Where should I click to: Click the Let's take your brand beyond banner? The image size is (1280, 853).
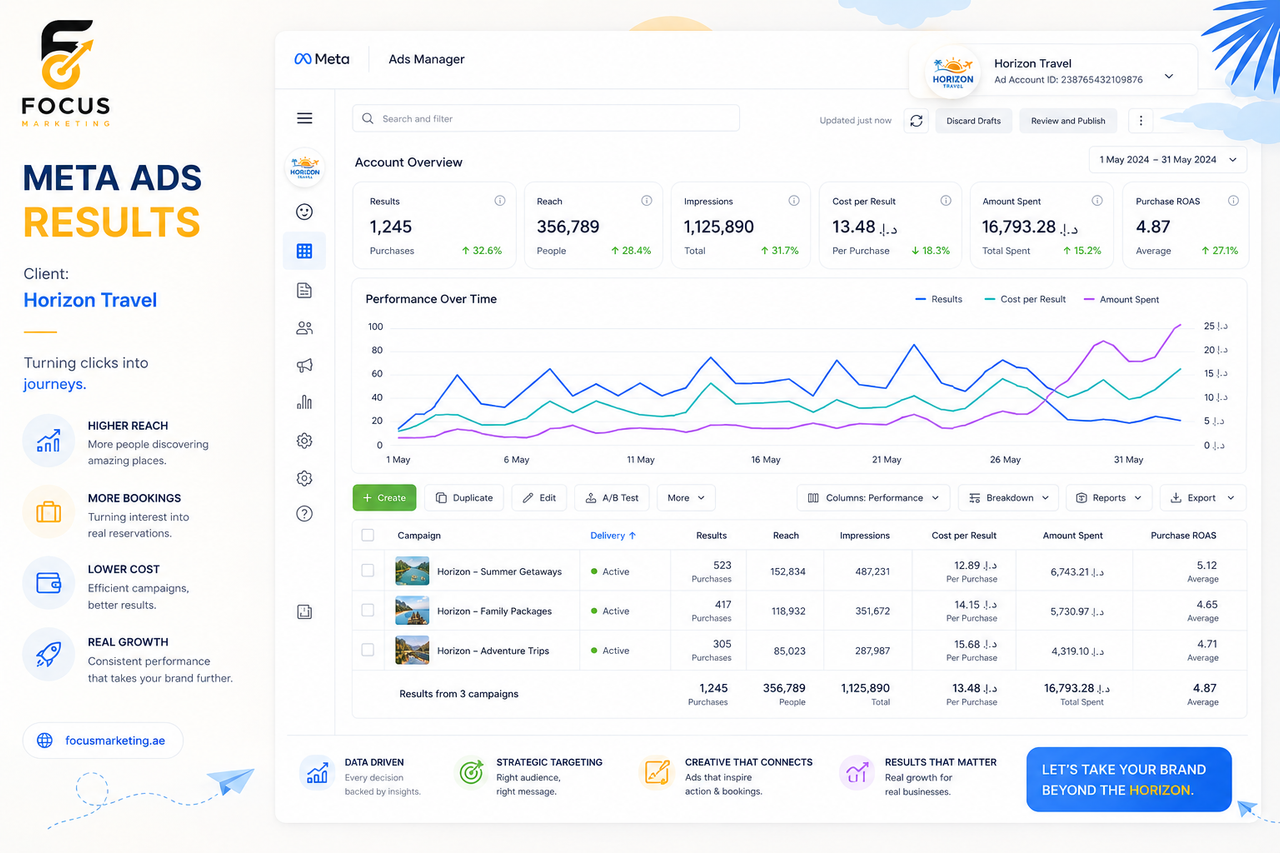tap(1129, 779)
